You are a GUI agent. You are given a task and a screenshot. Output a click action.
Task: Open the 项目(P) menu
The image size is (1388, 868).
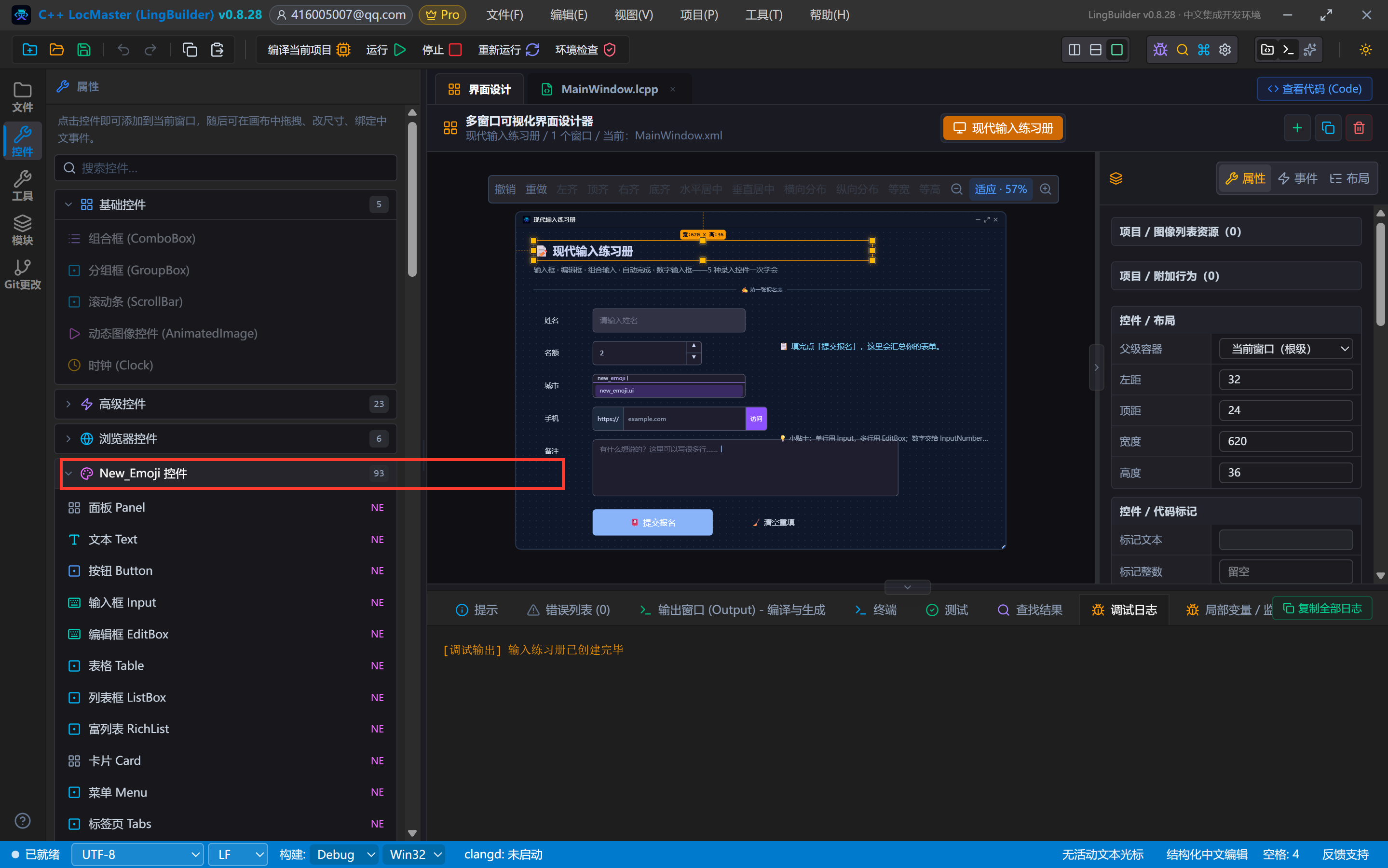point(699,15)
